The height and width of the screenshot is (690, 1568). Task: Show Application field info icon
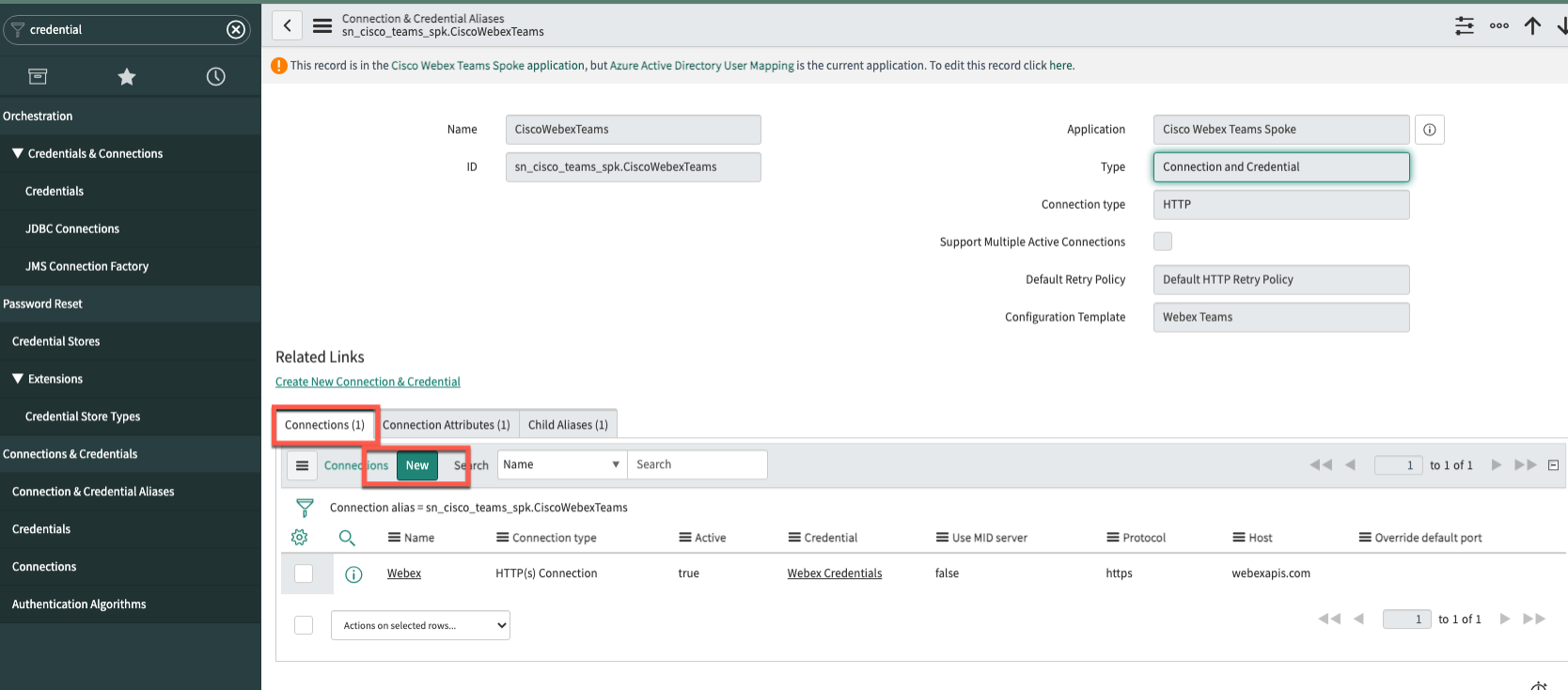[1430, 130]
